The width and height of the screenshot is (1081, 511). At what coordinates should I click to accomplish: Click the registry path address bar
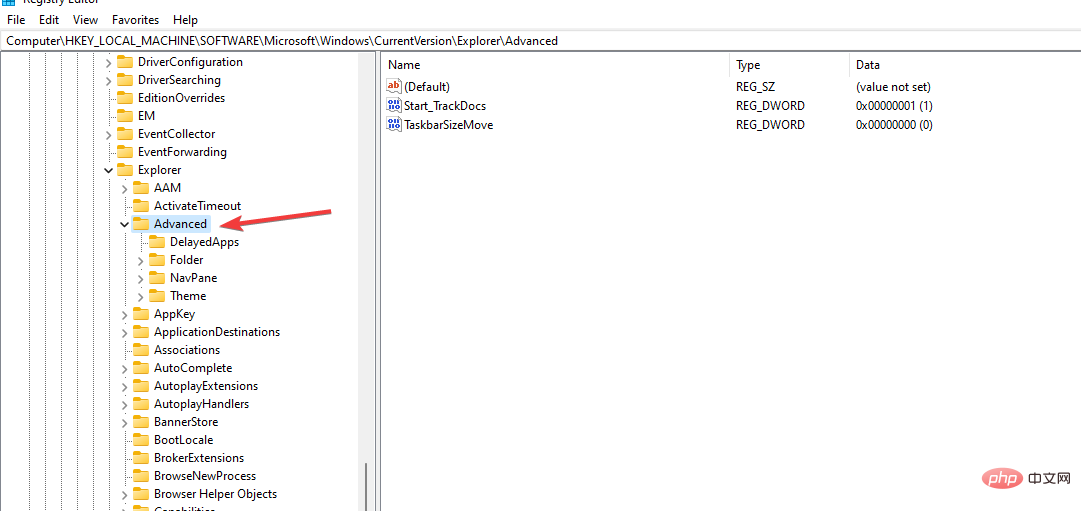(540, 41)
